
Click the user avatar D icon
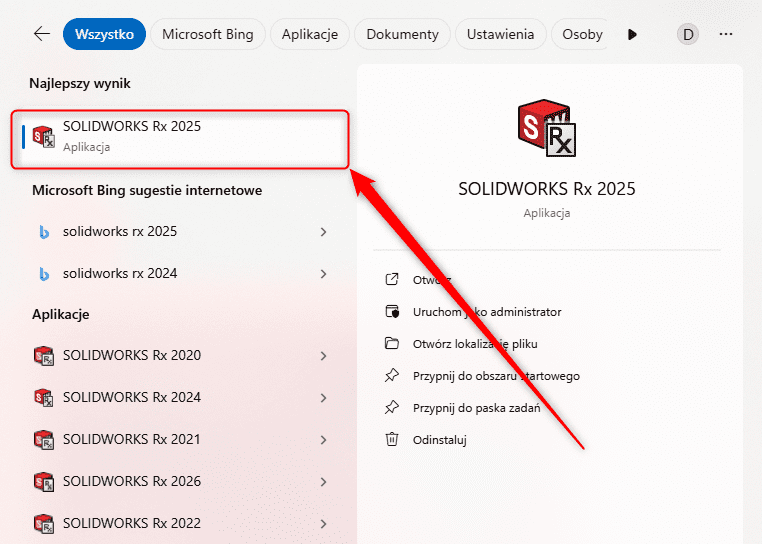pos(687,34)
